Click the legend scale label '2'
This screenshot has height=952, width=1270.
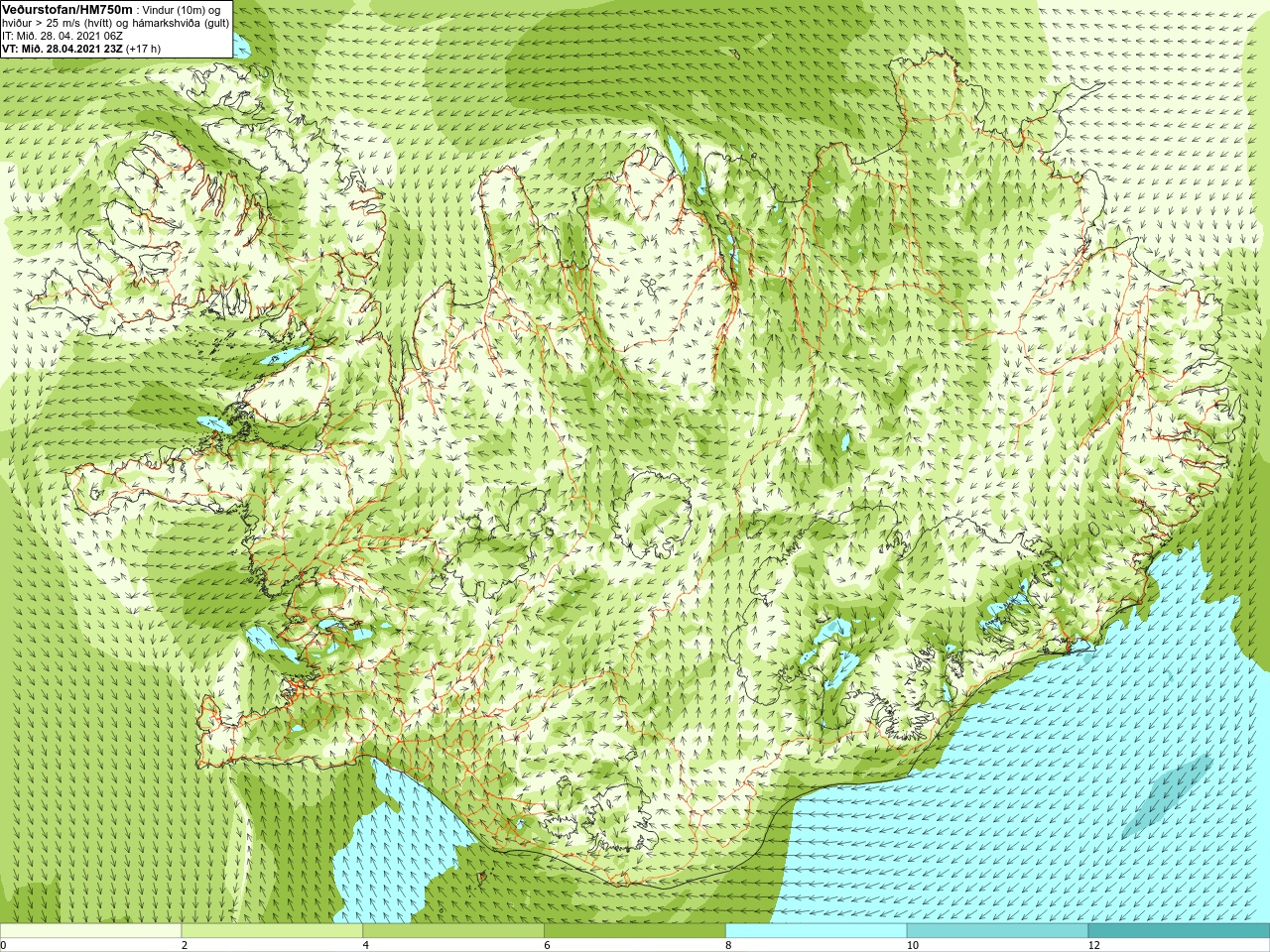185,945
